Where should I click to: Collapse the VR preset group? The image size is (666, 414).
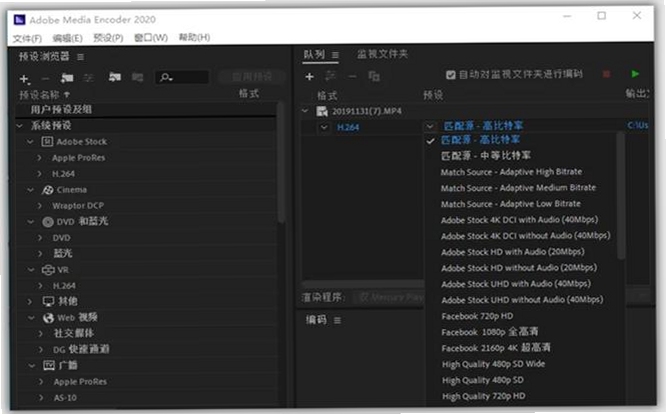[x=31, y=270]
